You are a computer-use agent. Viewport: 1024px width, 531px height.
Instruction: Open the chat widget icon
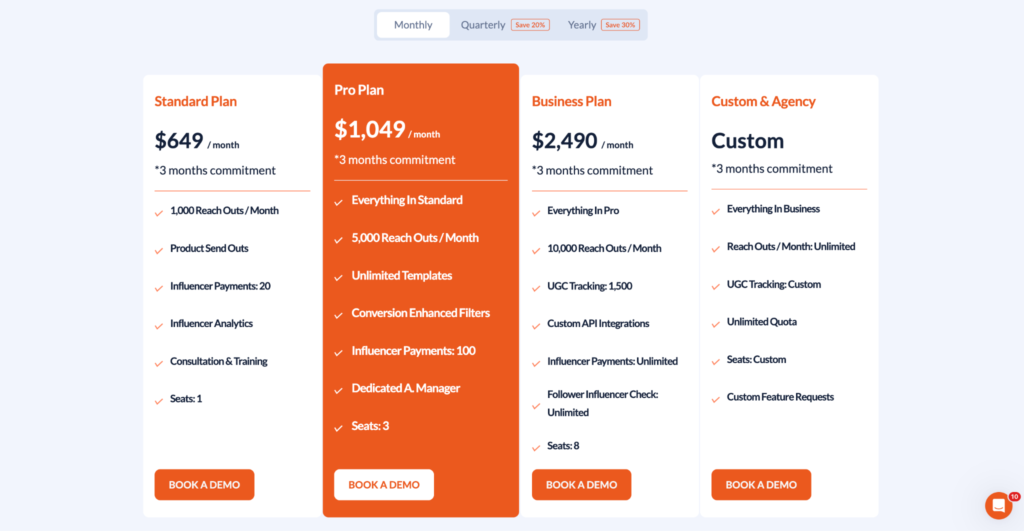tap(998, 505)
